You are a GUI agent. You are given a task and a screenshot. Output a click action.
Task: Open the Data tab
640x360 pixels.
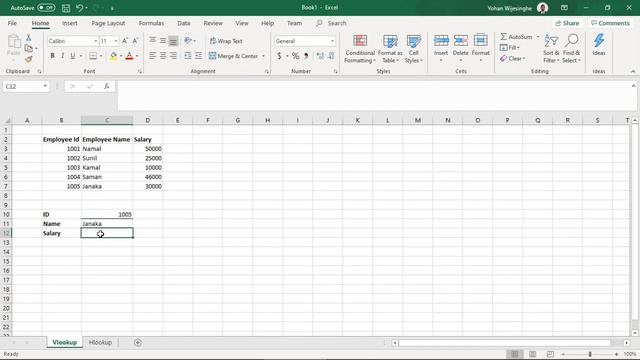point(184,23)
